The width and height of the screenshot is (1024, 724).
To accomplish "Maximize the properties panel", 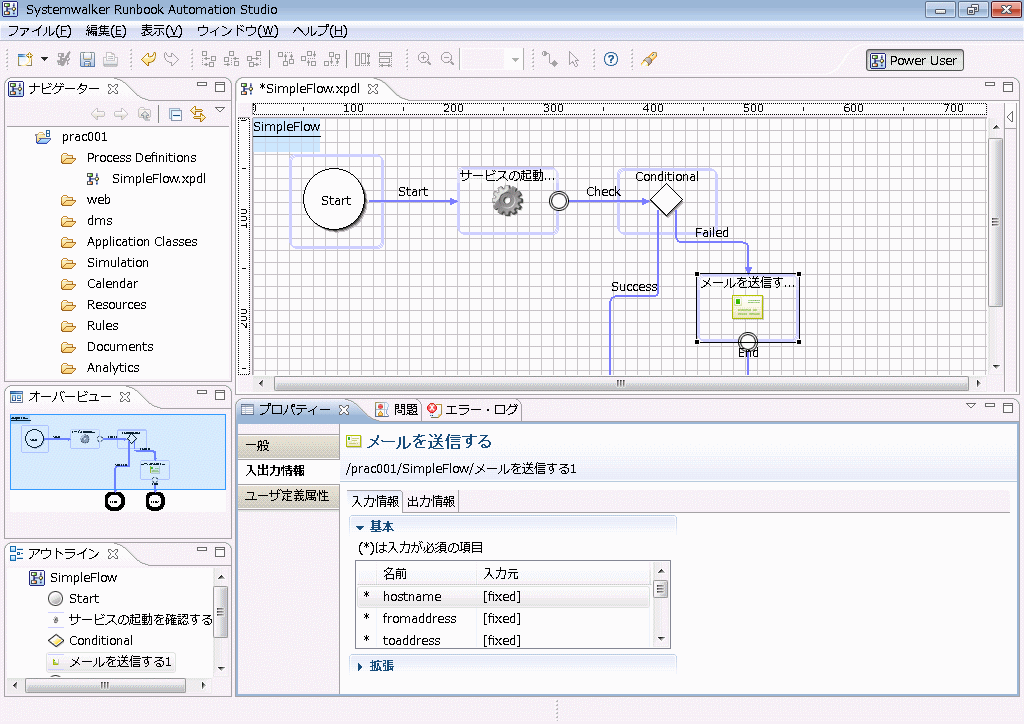I will (1008, 407).
